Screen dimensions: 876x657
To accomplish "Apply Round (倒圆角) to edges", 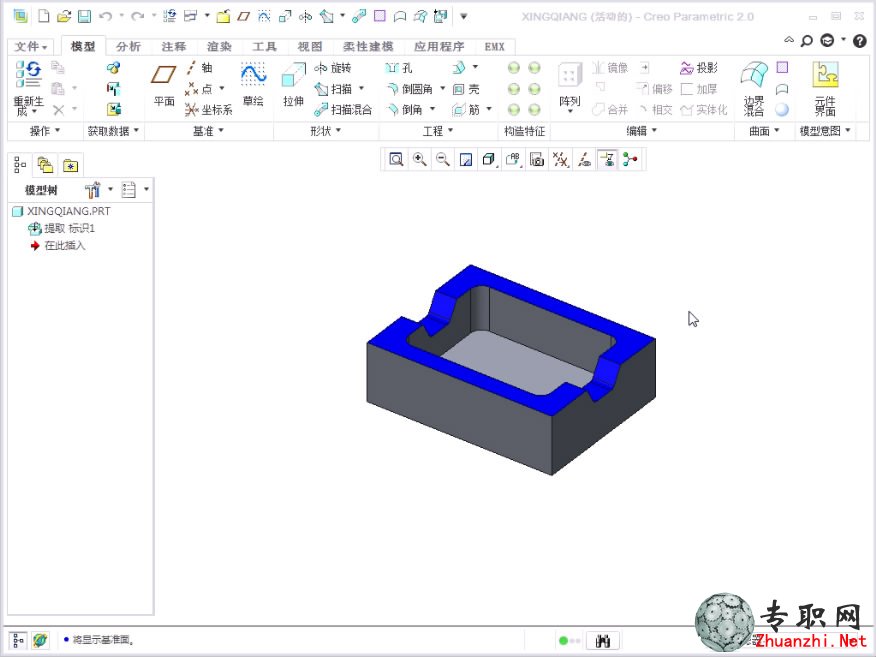I will tap(410, 89).
